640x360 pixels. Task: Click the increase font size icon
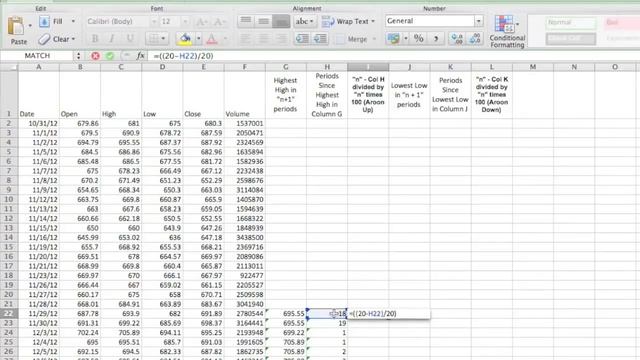coord(202,22)
